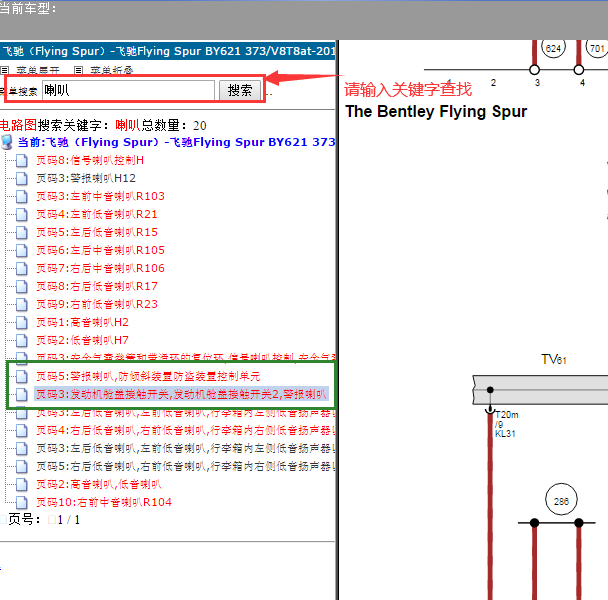
Task: Open black-text result 页码5:右后低音喇叭,右前低音喇叭
Action: [x=186, y=467]
